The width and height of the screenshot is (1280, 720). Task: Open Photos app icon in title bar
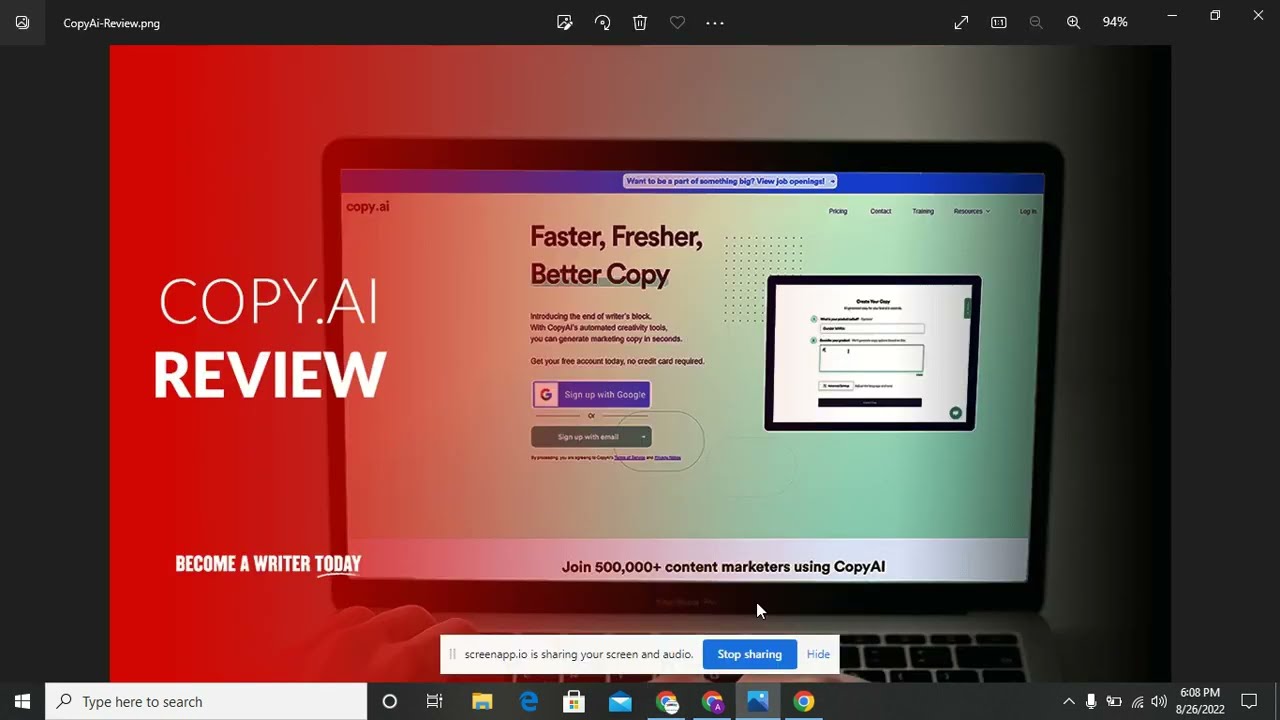pos(22,22)
